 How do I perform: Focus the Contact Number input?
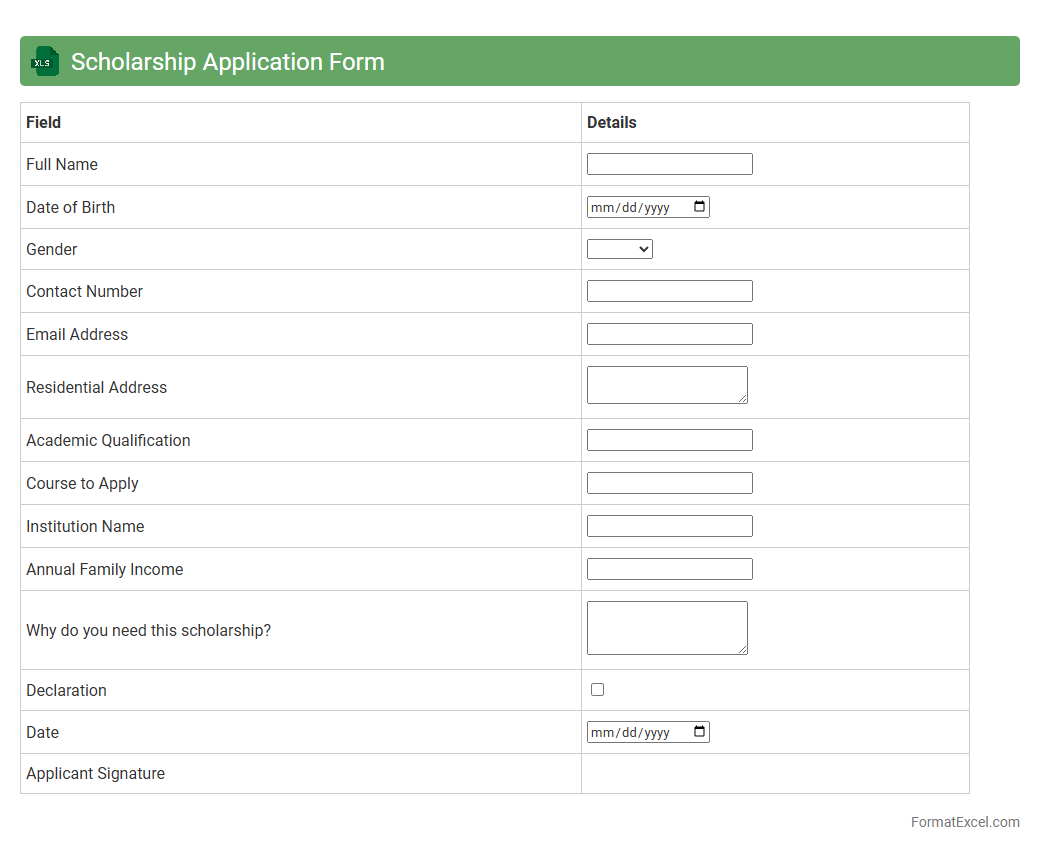[669, 291]
